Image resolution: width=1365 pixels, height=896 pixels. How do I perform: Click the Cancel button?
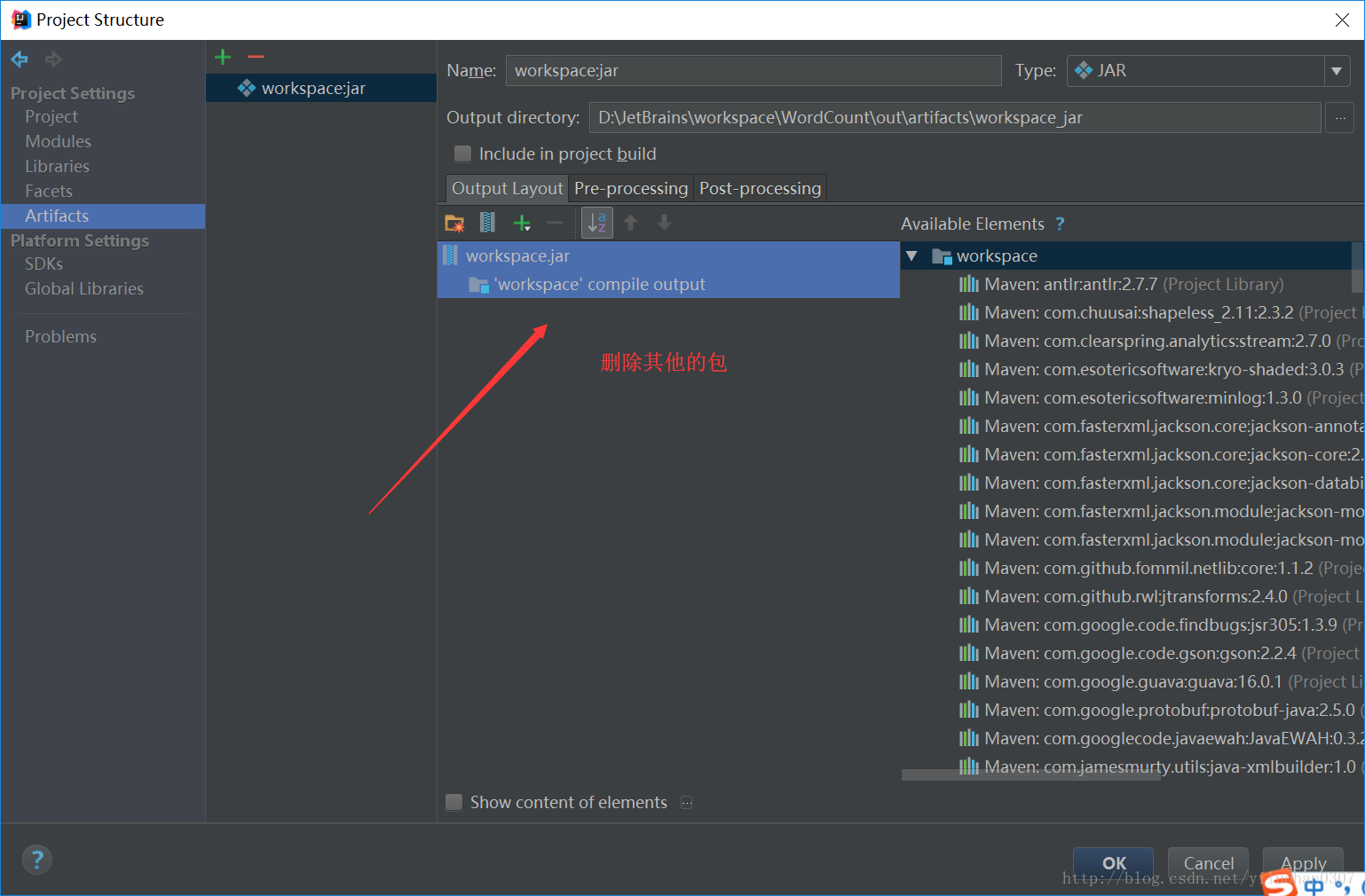pyautogui.click(x=1208, y=863)
